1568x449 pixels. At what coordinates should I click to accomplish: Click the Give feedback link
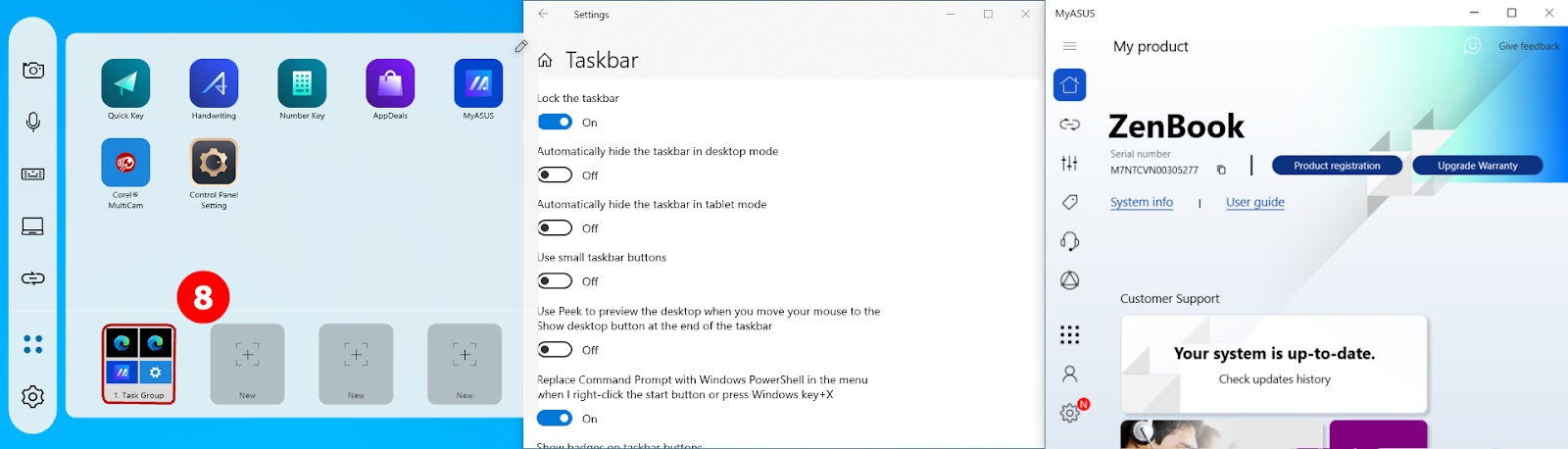point(1529,46)
